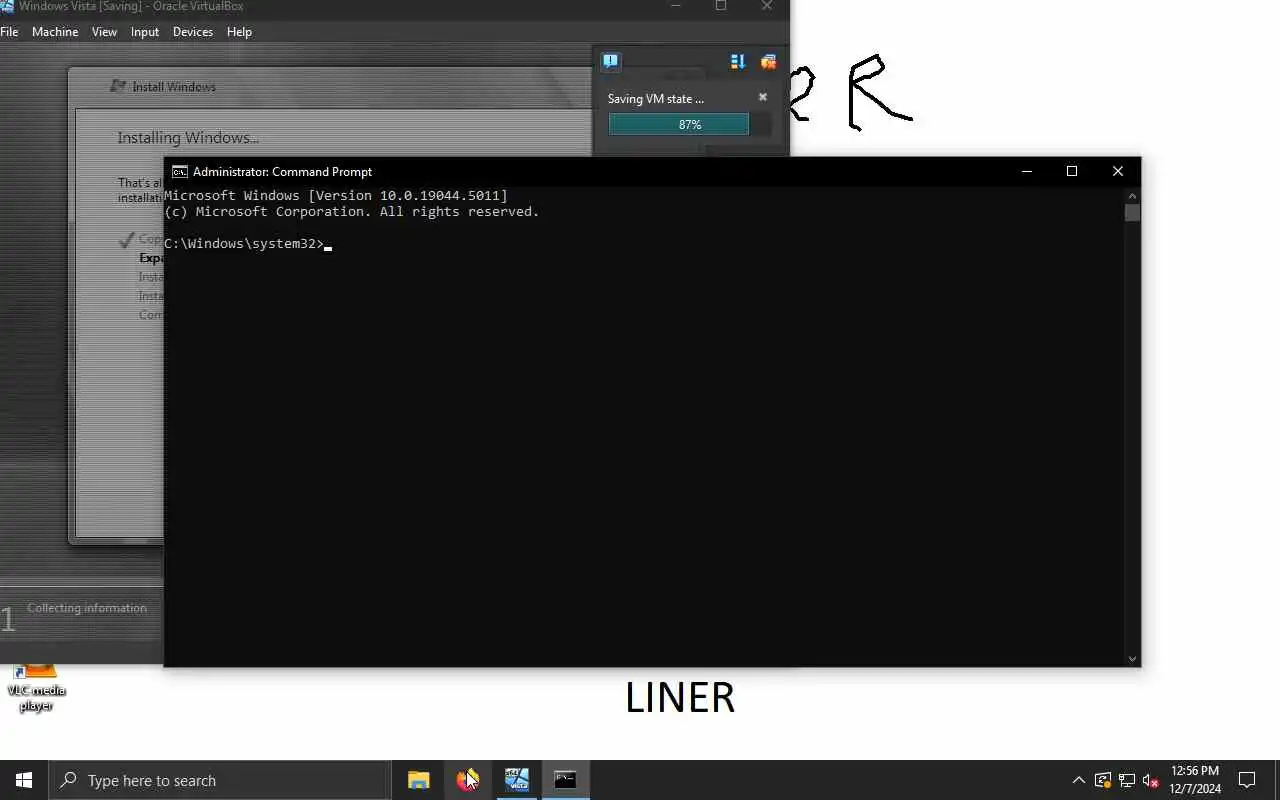Image resolution: width=1280 pixels, height=800 pixels.
Task: Open the Windows Start menu
Action: 24,780
